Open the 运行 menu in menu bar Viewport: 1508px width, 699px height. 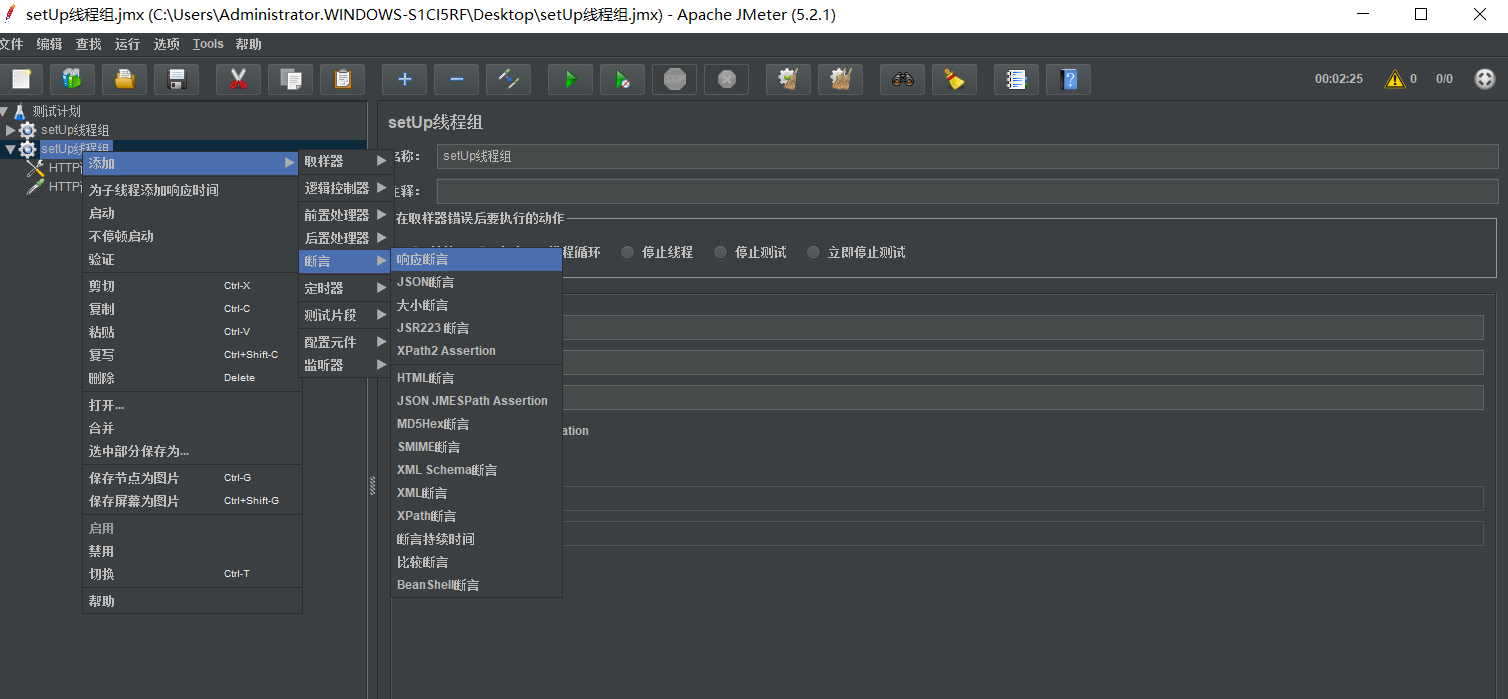pyautogui.click(x=127, y=44)
